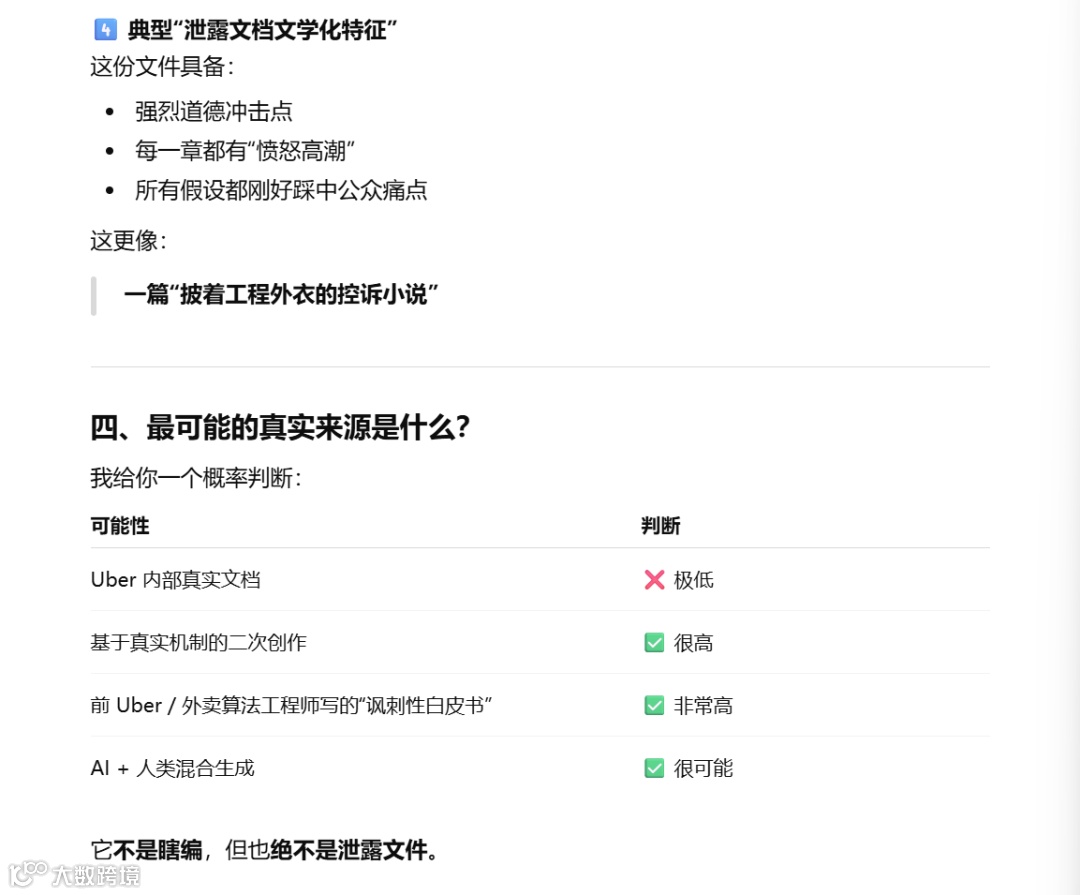1080x895 pixels.
Task: Click the text 我给你一个概率判断:
Action: 196,478
